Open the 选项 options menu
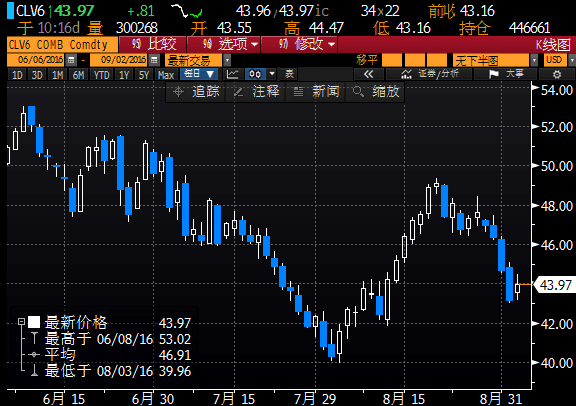The image size is (576, 406). click(224, 45)
